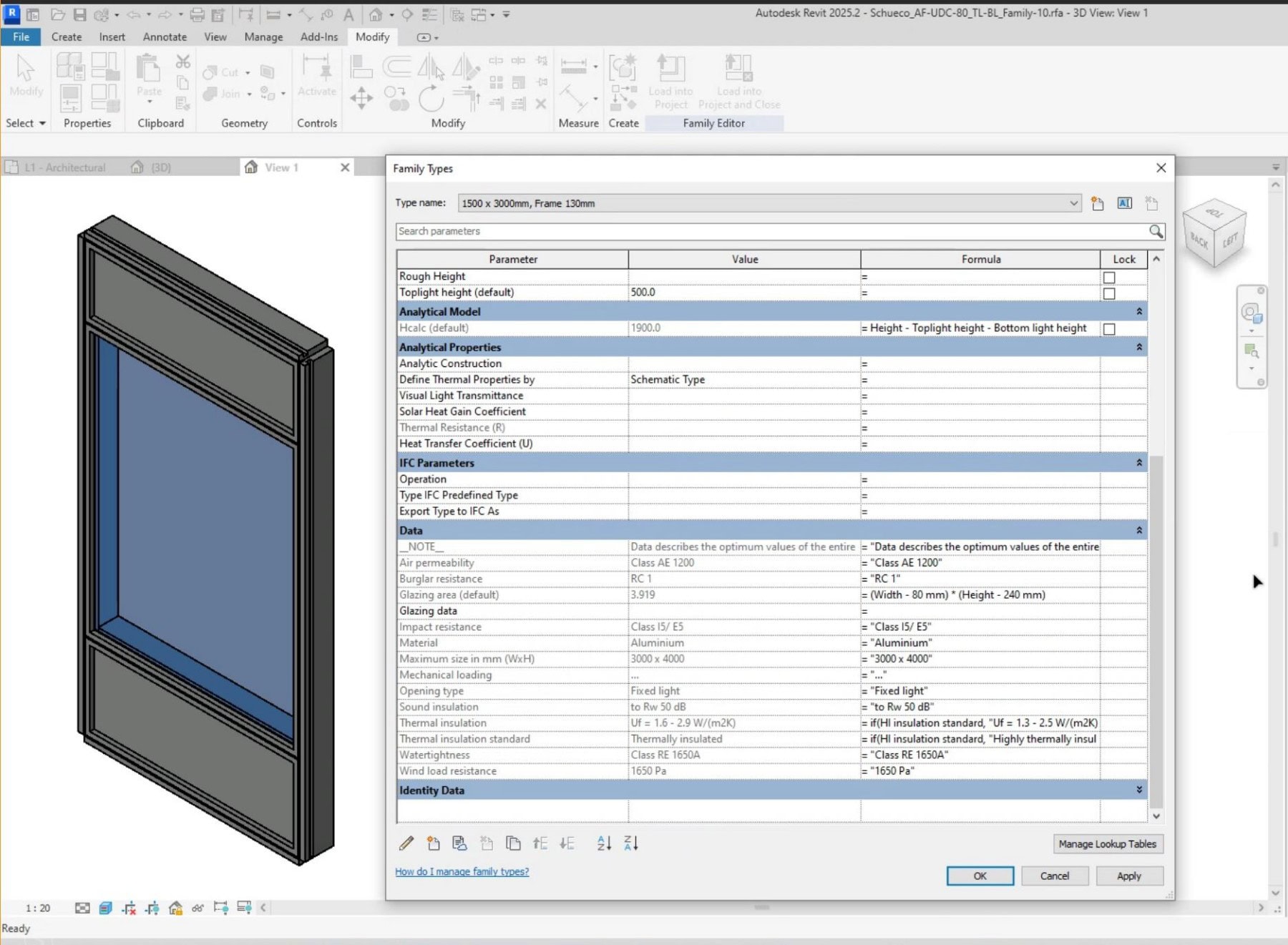The height and width of the screenshot is (945, 1288).
Task: Open the How do I manage family types link
Action: (462, 871)
